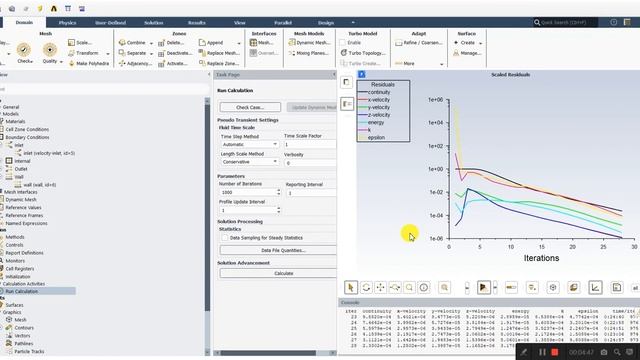Screen dimensions: 640x360
Task: Click the zoom to area magnifier
Action: pos(409,288)
